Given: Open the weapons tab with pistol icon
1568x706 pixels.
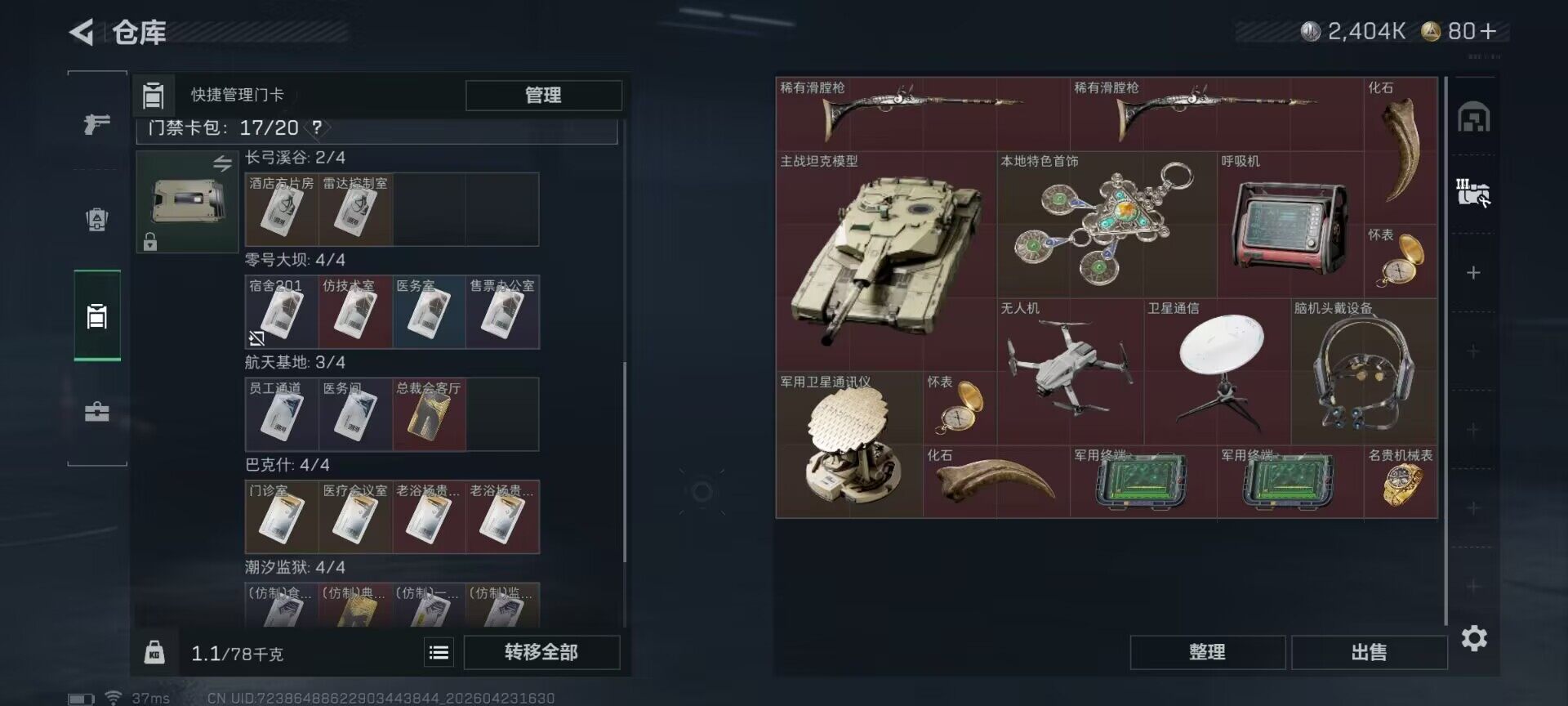Looking at the screenshot, I should coord(97,124).
